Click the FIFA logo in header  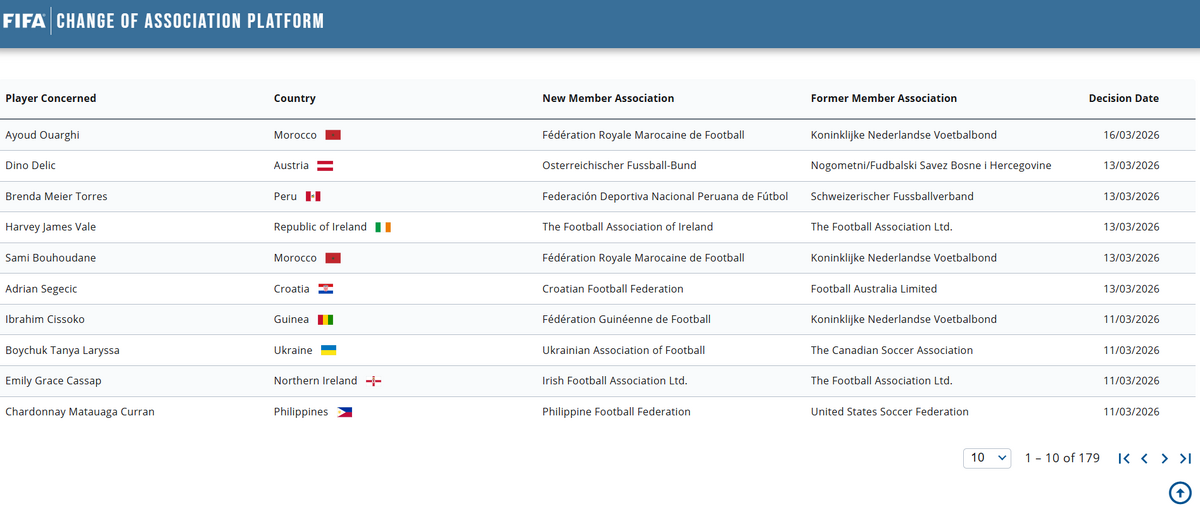(24, 21)
